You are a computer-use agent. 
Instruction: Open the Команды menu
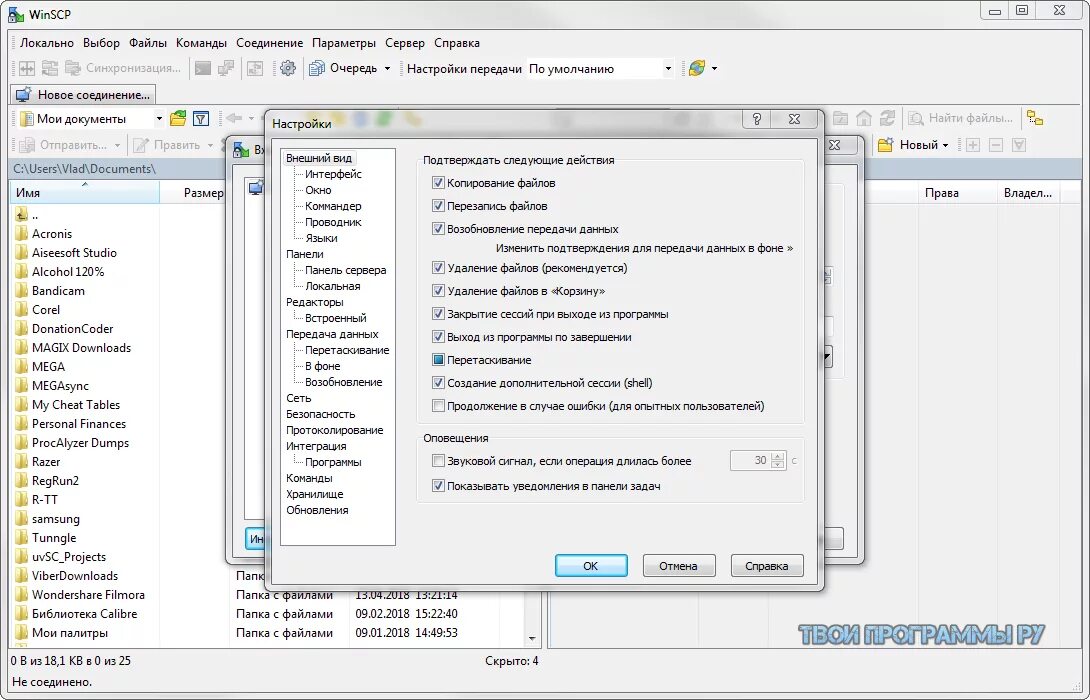coord(202,43)
